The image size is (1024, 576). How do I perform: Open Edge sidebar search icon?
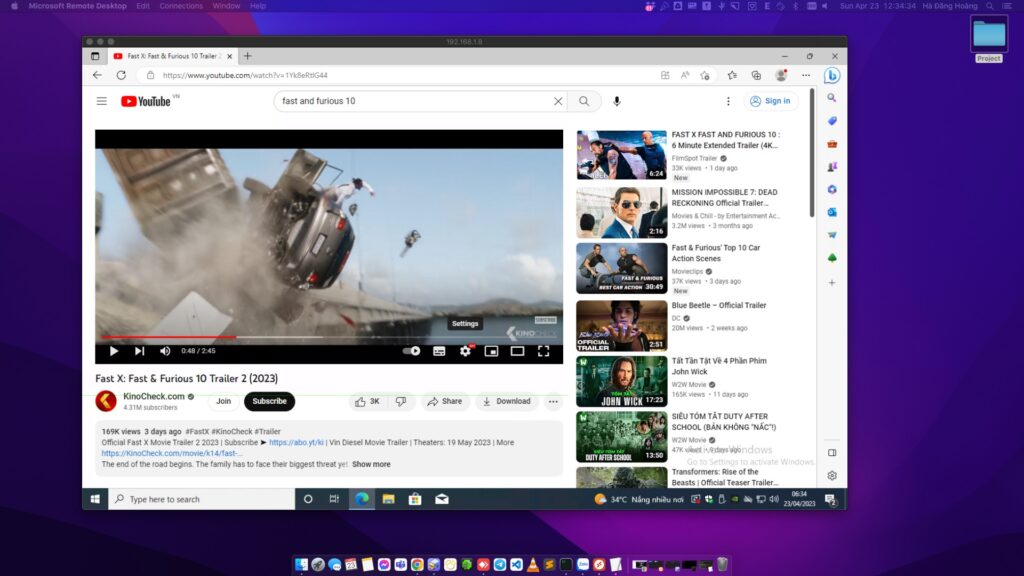[x=831, y=98]
